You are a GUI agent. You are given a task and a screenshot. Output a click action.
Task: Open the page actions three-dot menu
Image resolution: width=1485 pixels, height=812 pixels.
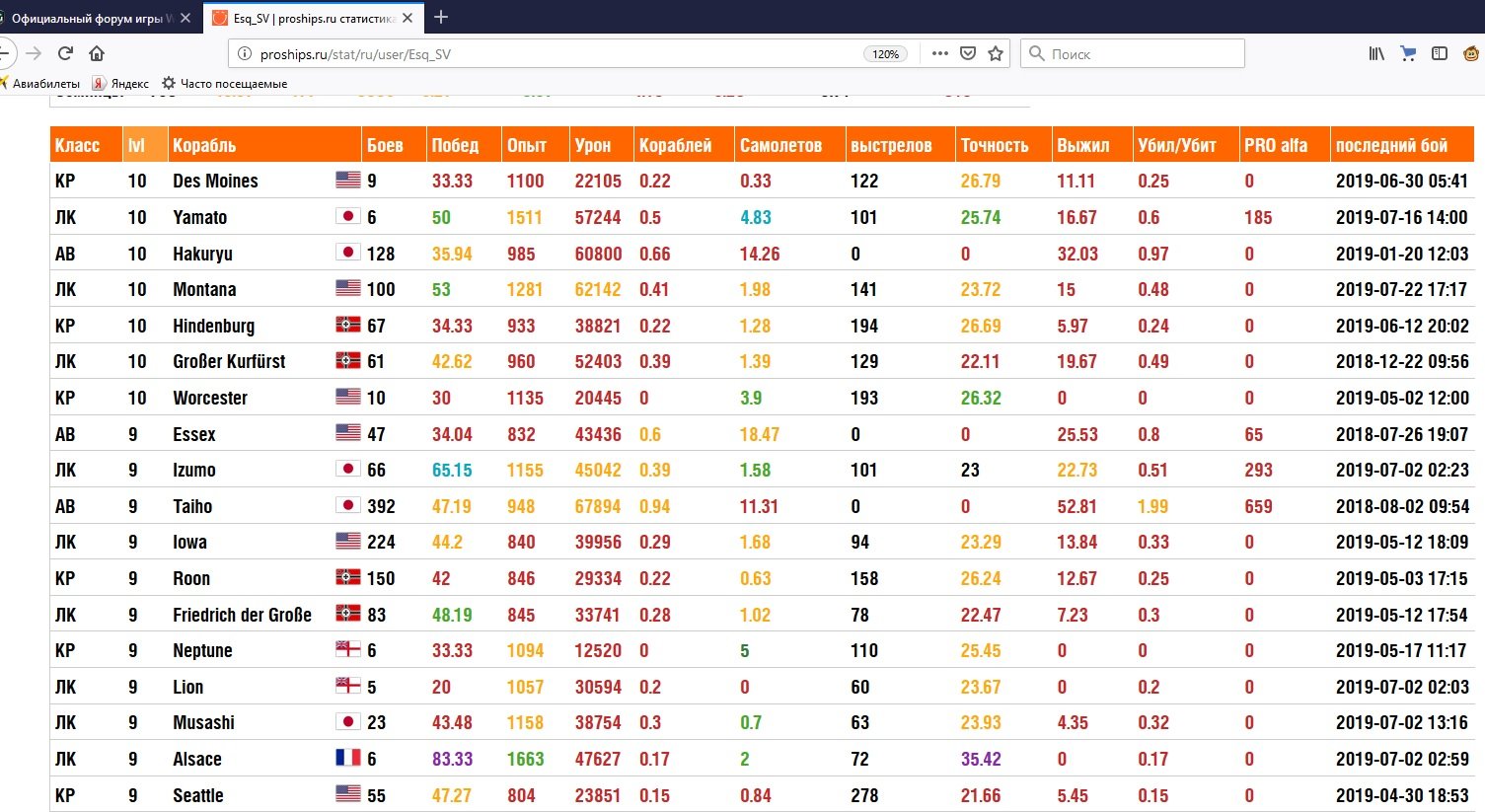click(x=939, y=53)
